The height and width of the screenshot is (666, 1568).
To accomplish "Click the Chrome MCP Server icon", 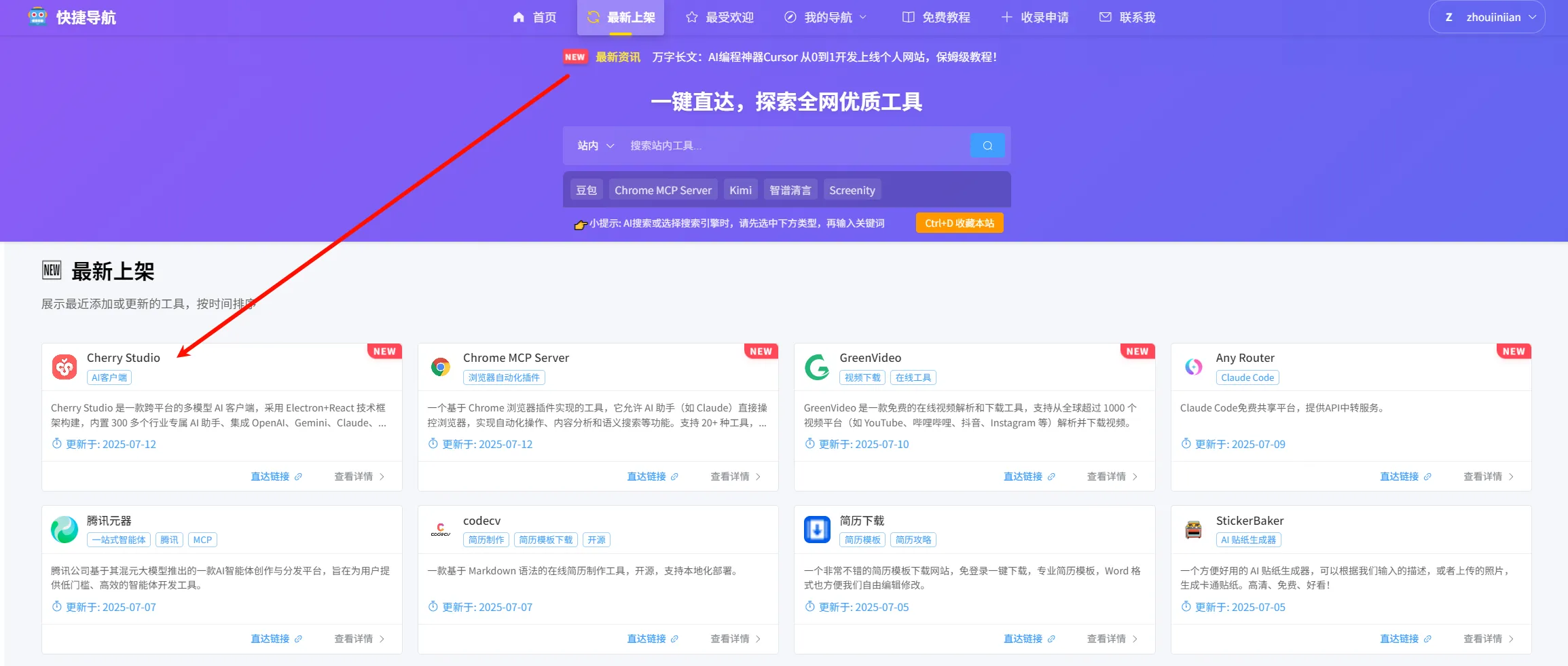I will [441, 367].
